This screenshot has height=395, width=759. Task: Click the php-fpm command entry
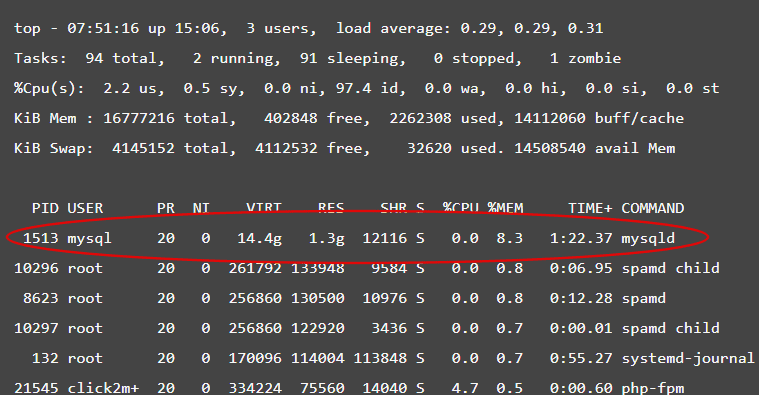[653, 388]
